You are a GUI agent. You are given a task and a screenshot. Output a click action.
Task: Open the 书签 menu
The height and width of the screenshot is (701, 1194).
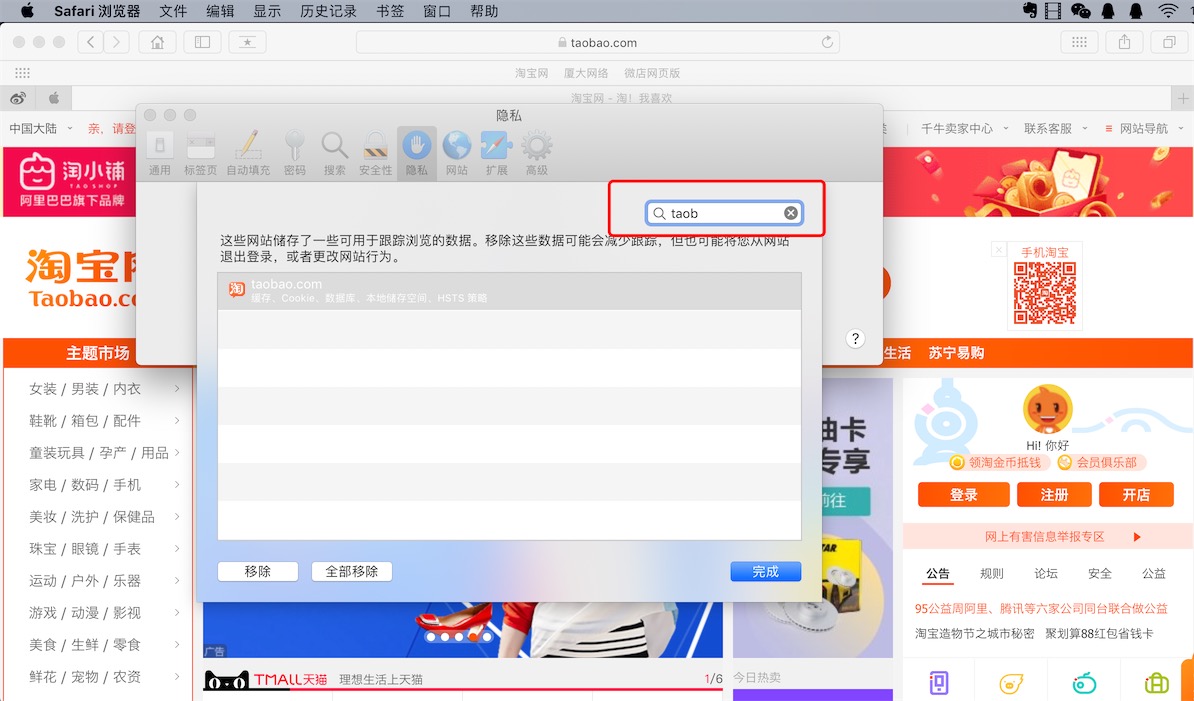coord(390,11)
